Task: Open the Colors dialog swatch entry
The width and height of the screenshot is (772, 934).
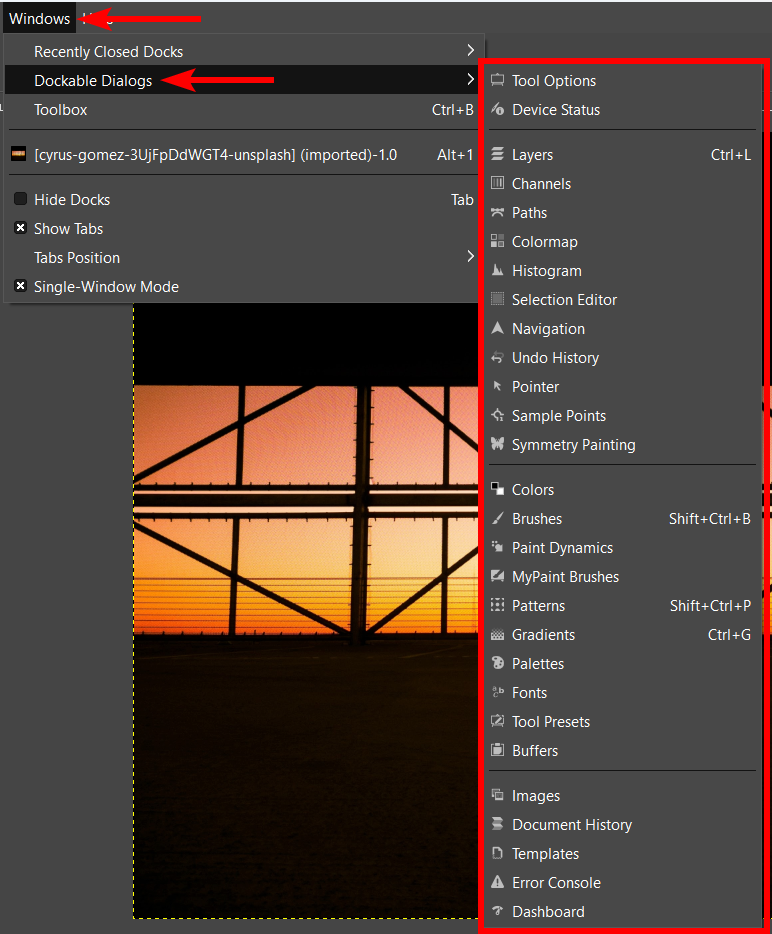Action: (532, 490)
